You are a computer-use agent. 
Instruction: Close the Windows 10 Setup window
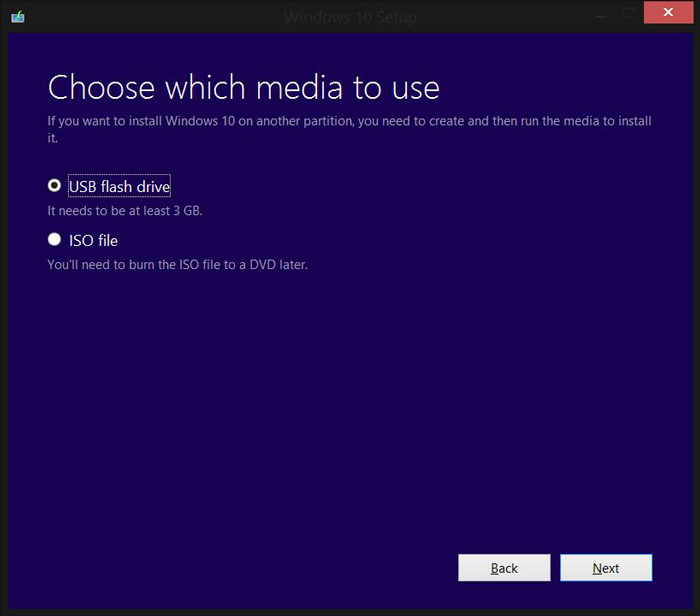pyautogui.click(x=666, y=14)
